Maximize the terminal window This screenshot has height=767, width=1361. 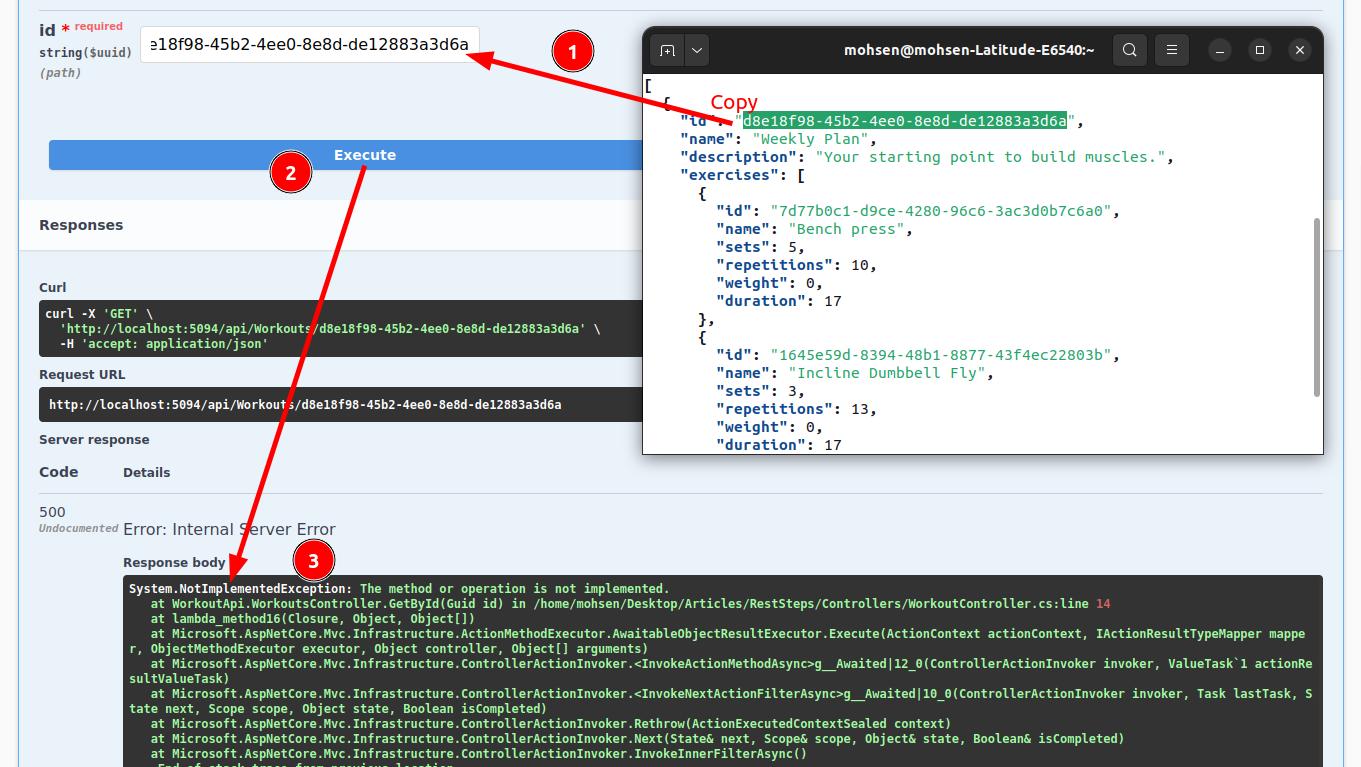click(1259, 50)
